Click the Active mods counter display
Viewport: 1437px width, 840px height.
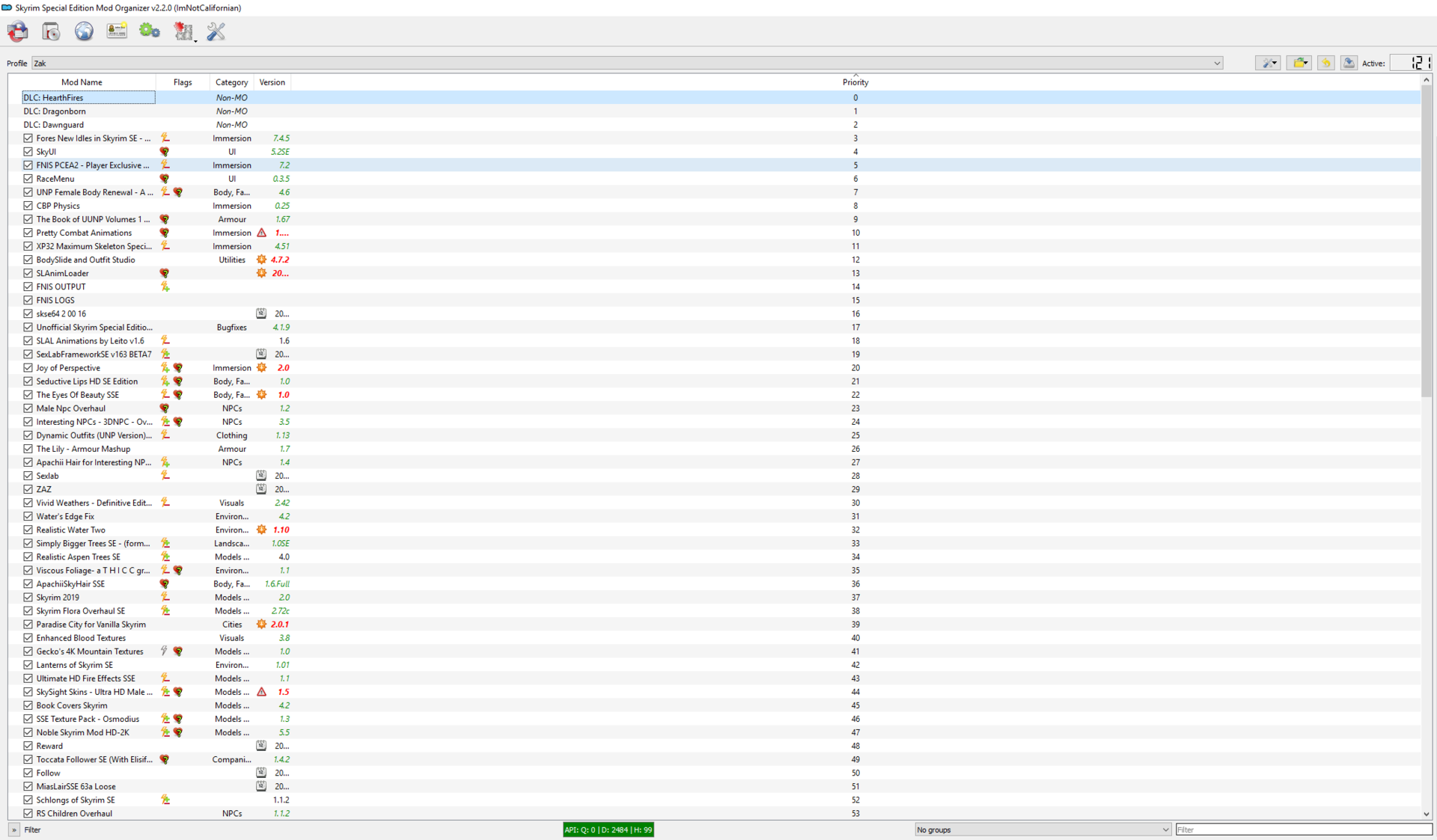coord(1410,63)
